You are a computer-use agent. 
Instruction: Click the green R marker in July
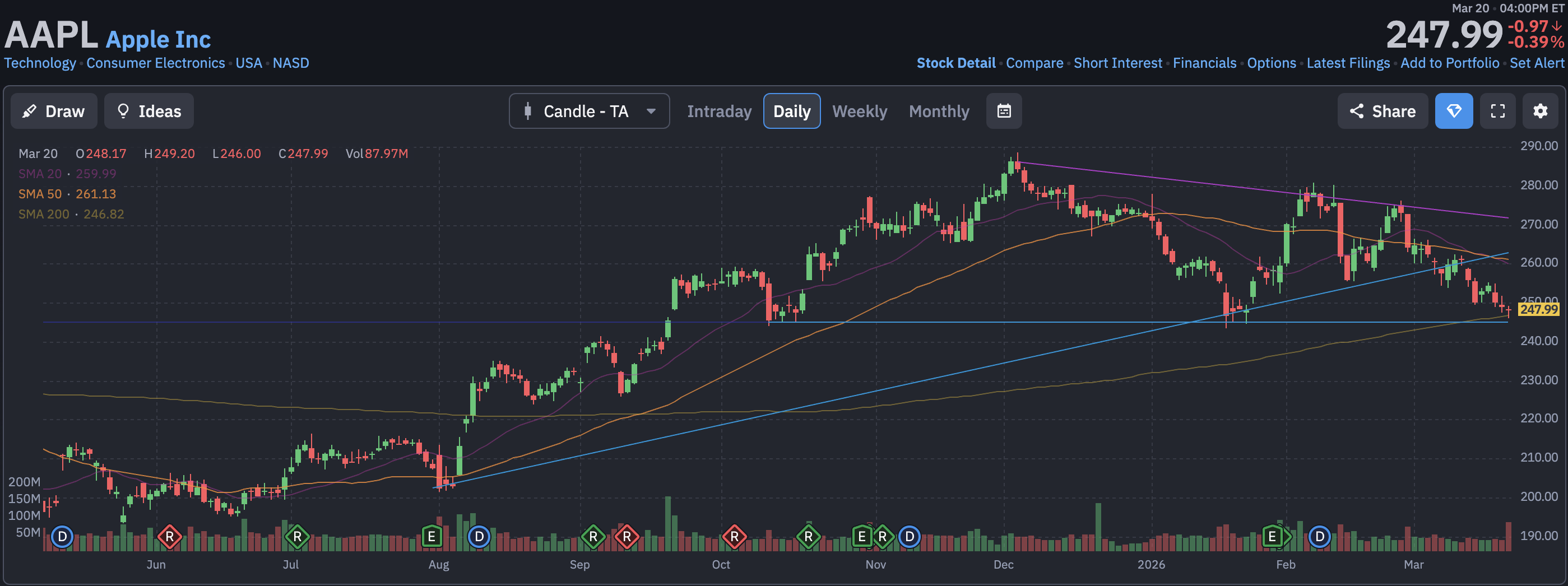[297, 537]
